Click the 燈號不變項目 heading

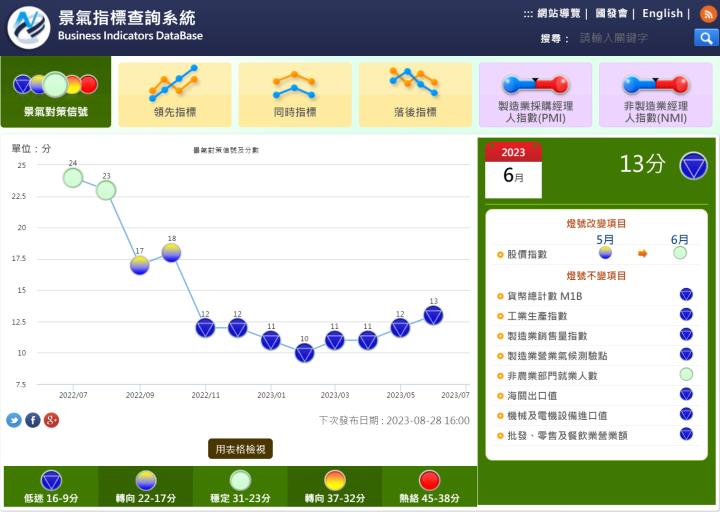tap(596, 276)
